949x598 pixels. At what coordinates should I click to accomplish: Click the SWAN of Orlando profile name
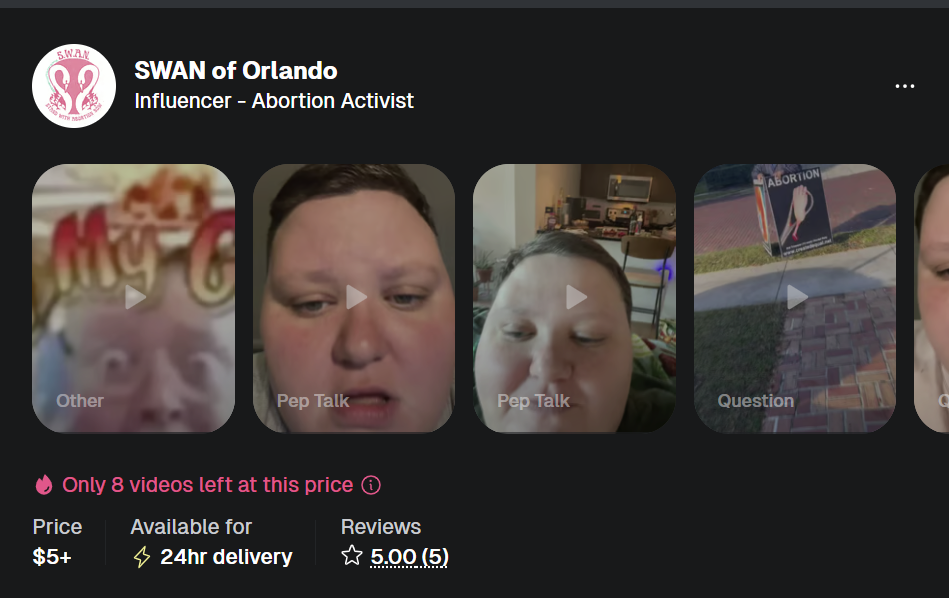[235, 71]
